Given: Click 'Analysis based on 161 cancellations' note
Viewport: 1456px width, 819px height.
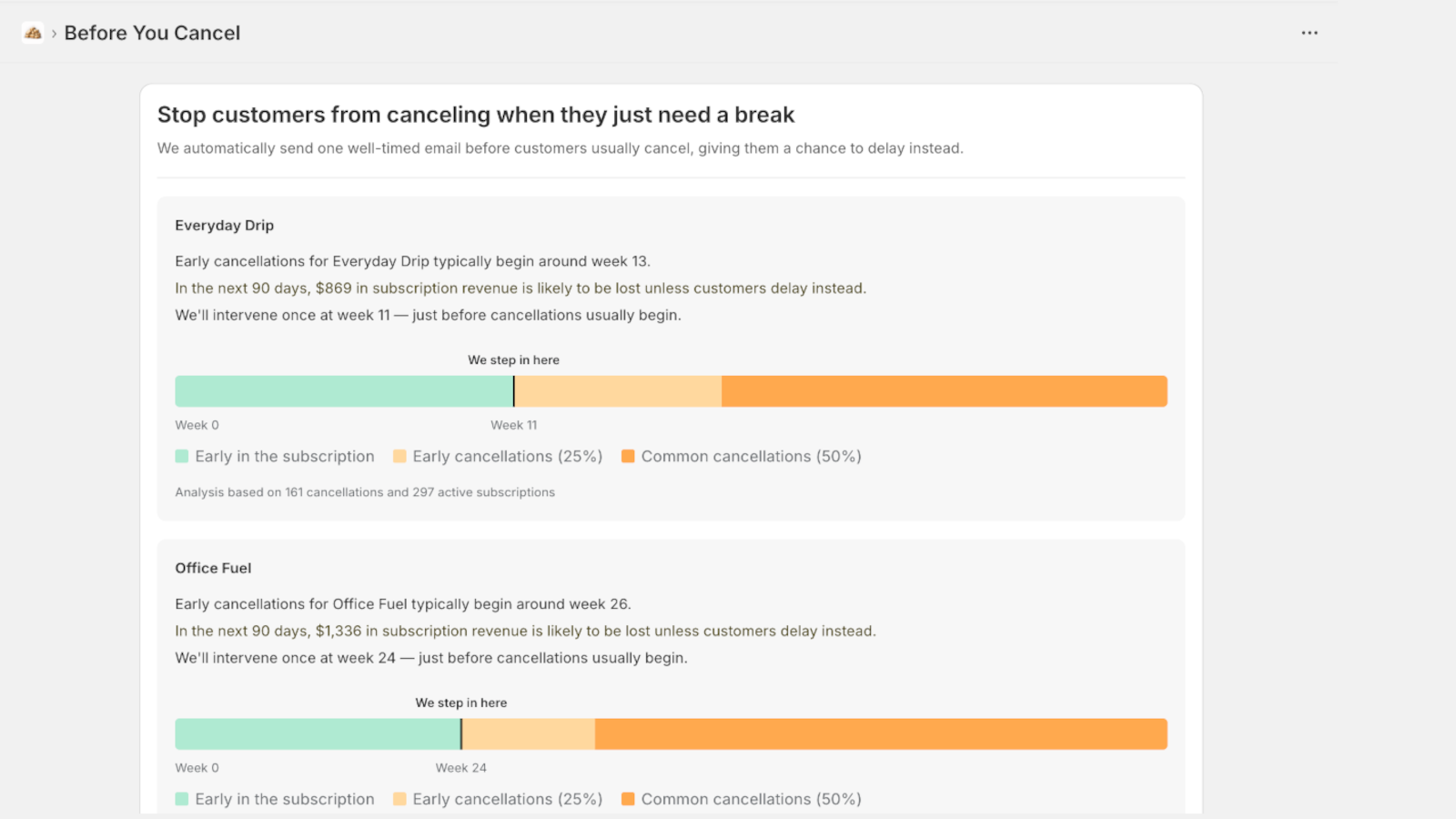Looking at the screenshot, I should (364, 492).
